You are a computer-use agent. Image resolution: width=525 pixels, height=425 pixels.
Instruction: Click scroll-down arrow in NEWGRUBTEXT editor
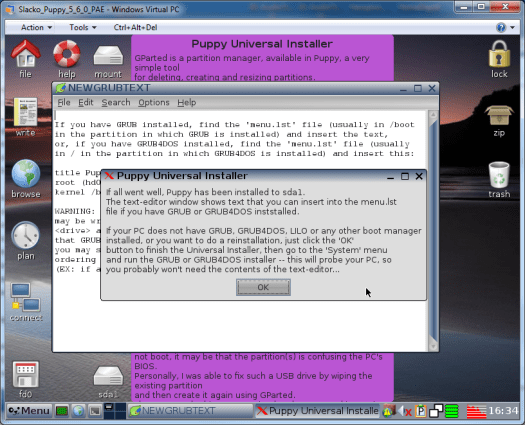pyautogui.click(x=433, y=347)
